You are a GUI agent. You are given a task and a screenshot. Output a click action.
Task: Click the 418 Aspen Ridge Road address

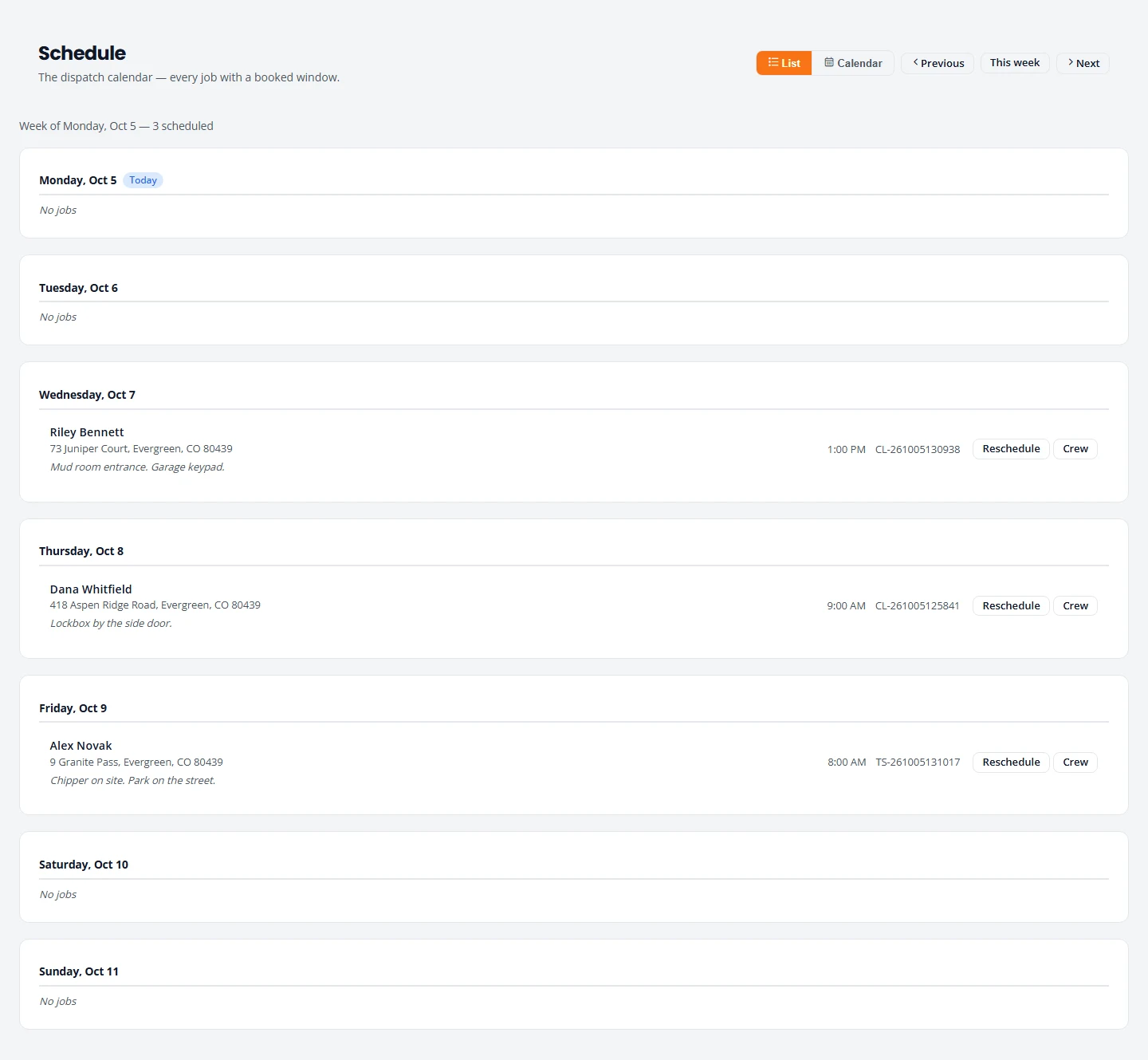pos(155,605)
